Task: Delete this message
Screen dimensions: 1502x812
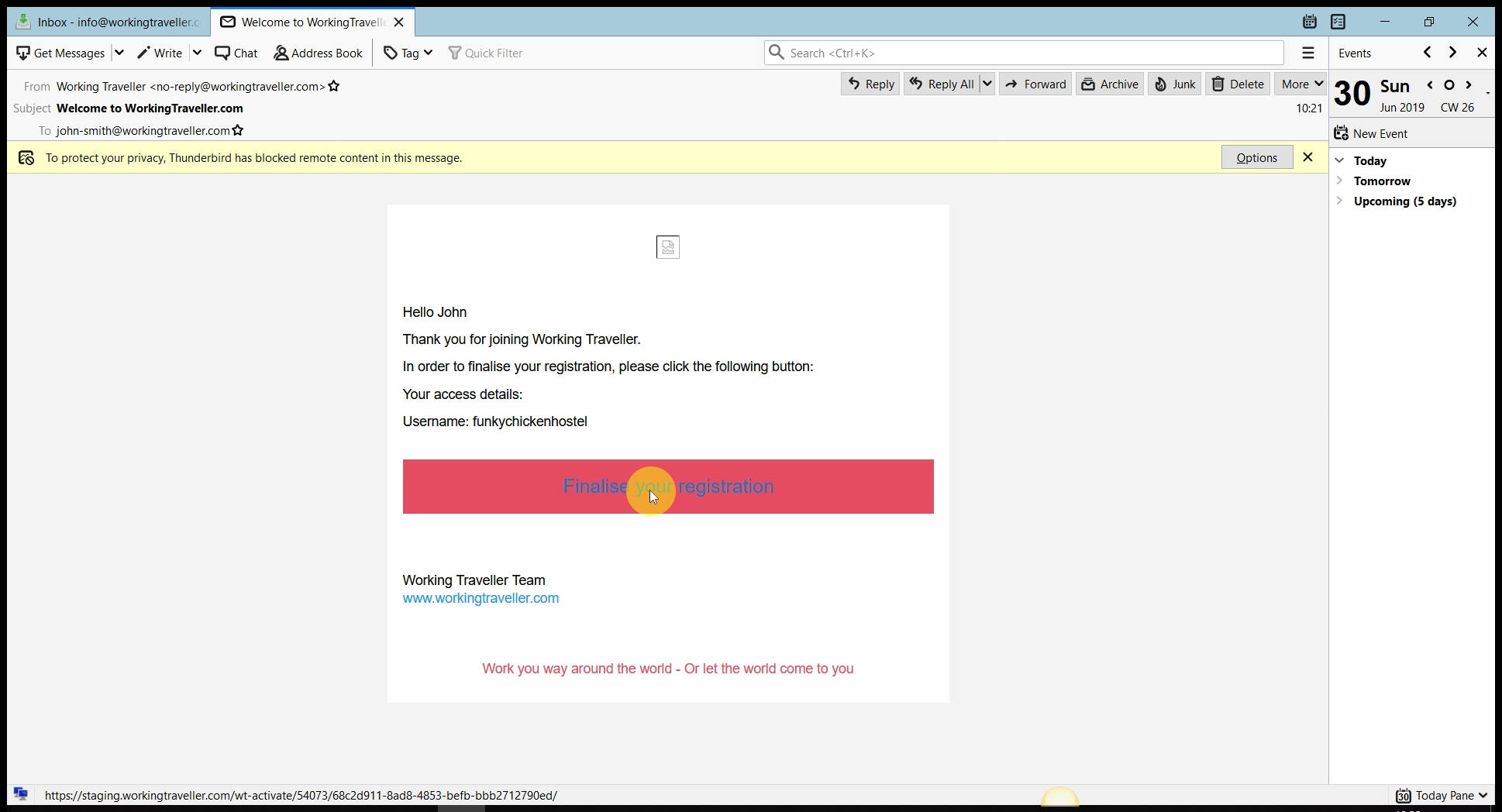Action: pyautogui.click(x=1238, y=84)
